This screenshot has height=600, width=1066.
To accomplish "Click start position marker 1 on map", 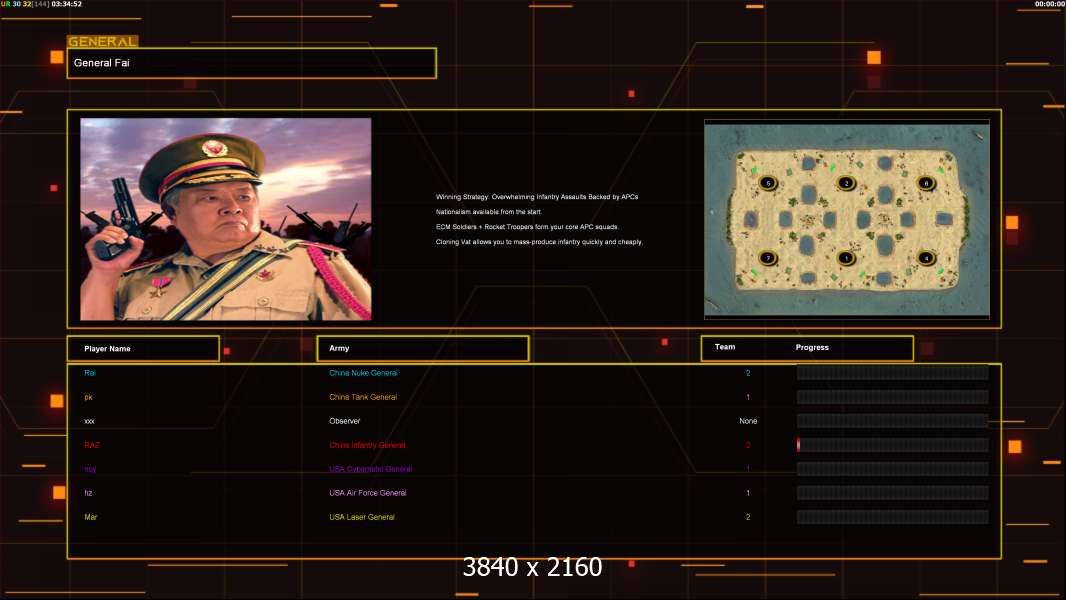I will coord(846,258).
